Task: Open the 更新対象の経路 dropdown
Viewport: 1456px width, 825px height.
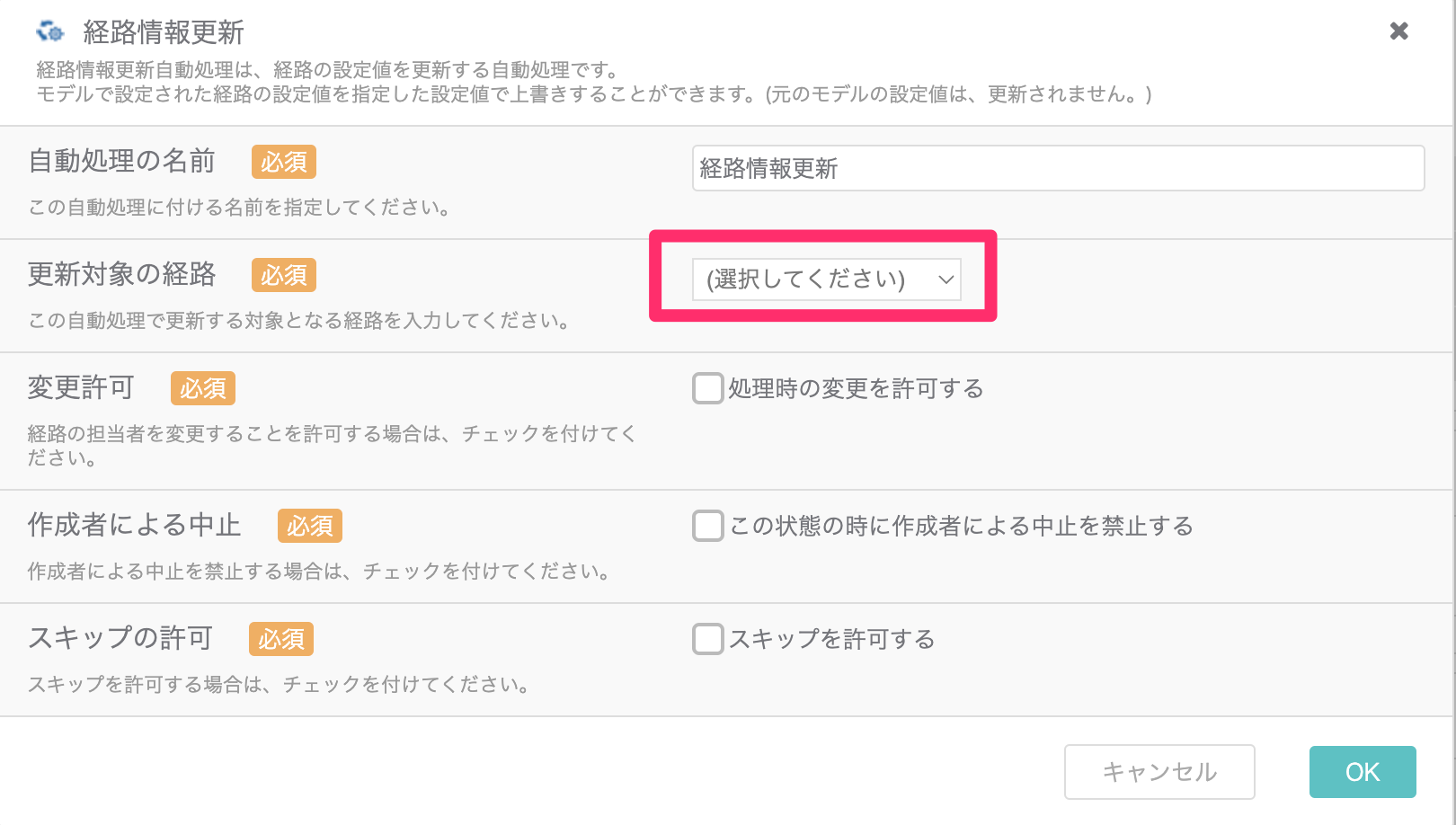Action: tap(826, 279)
